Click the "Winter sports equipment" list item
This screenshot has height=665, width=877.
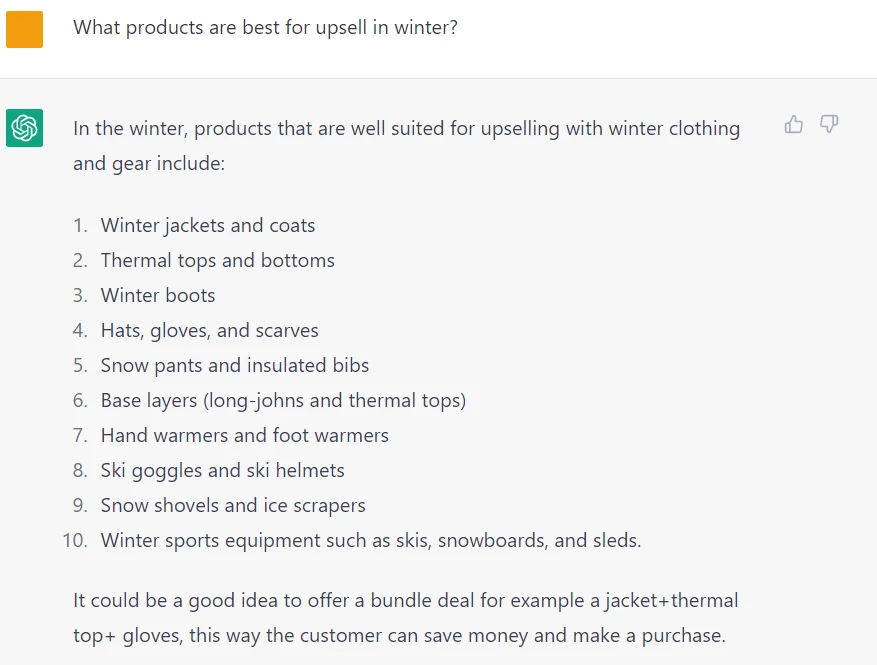370,541
